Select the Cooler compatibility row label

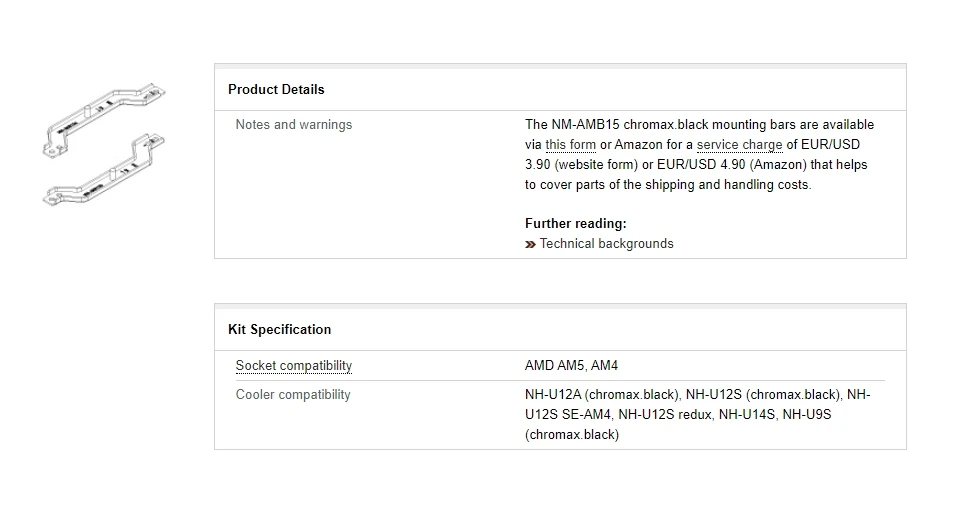pos(293,395)
